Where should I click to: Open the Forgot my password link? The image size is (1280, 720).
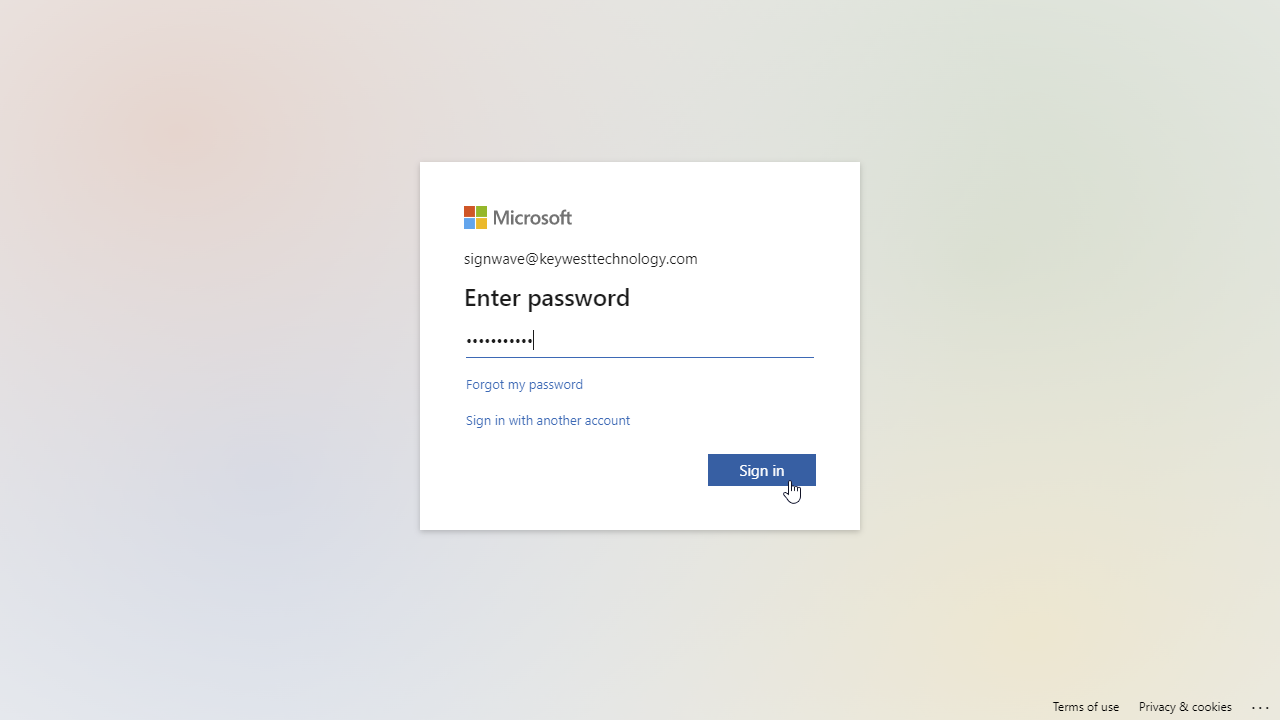click(524, 384)
